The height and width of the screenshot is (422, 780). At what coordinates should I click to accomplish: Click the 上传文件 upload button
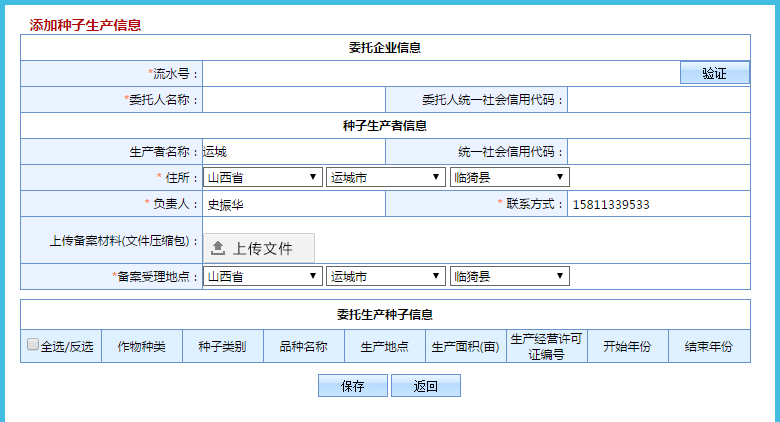(x=259, y=248)
